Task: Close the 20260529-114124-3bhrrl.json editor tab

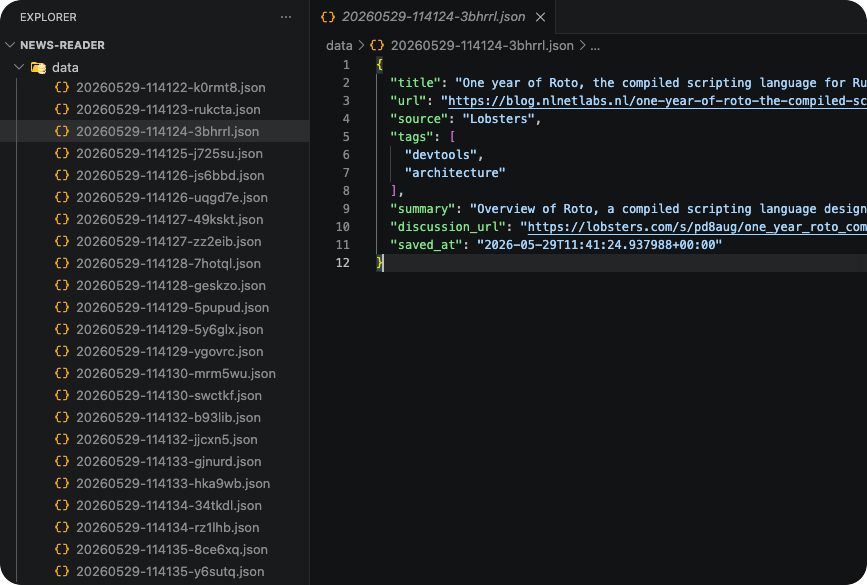Action: pyautogui.click(x=540, y=17)
